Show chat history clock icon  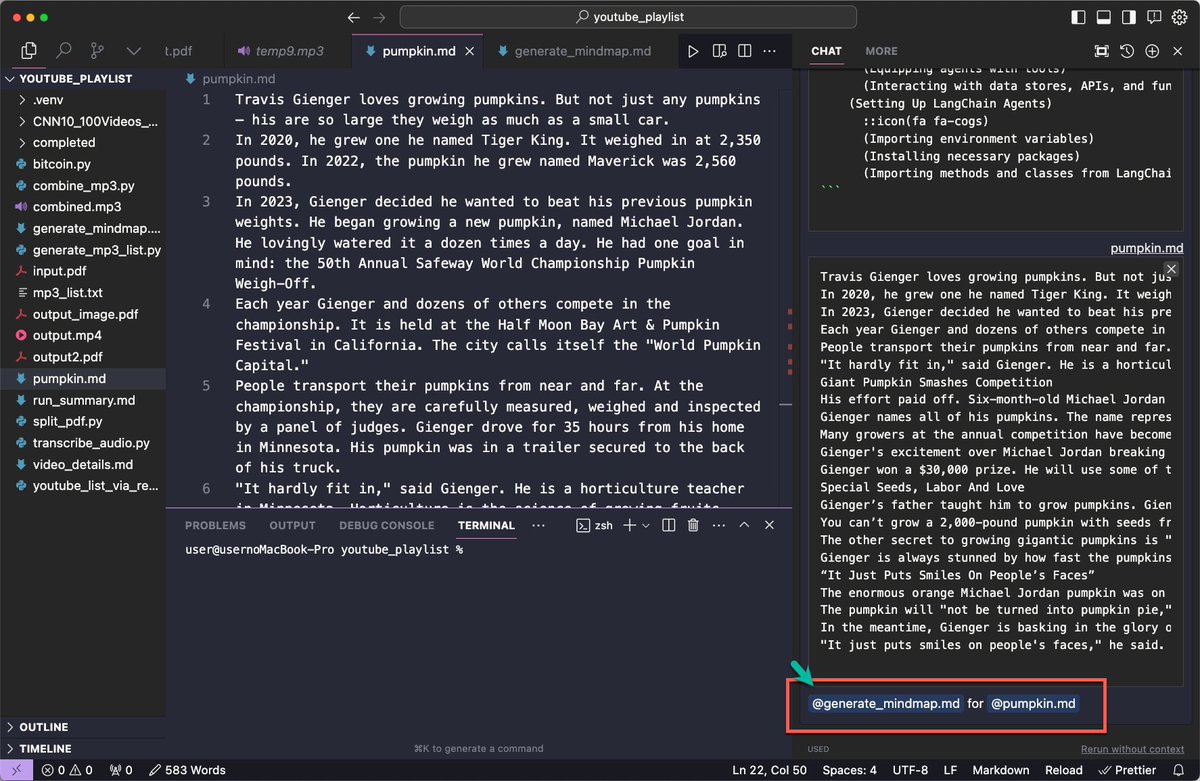click(1127, 51)
